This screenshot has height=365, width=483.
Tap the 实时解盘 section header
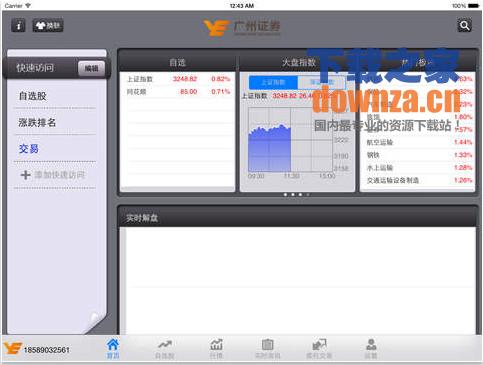pyautogui.click(x=298, y=218)
